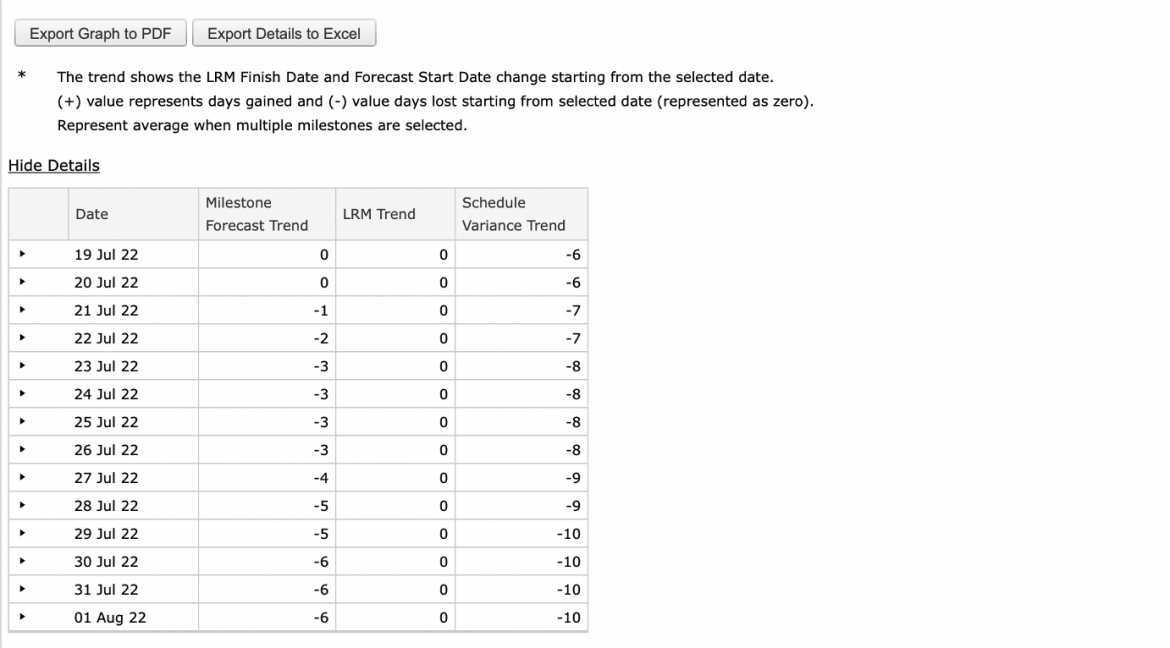Expand the 25 Jul 22 row

22,421
